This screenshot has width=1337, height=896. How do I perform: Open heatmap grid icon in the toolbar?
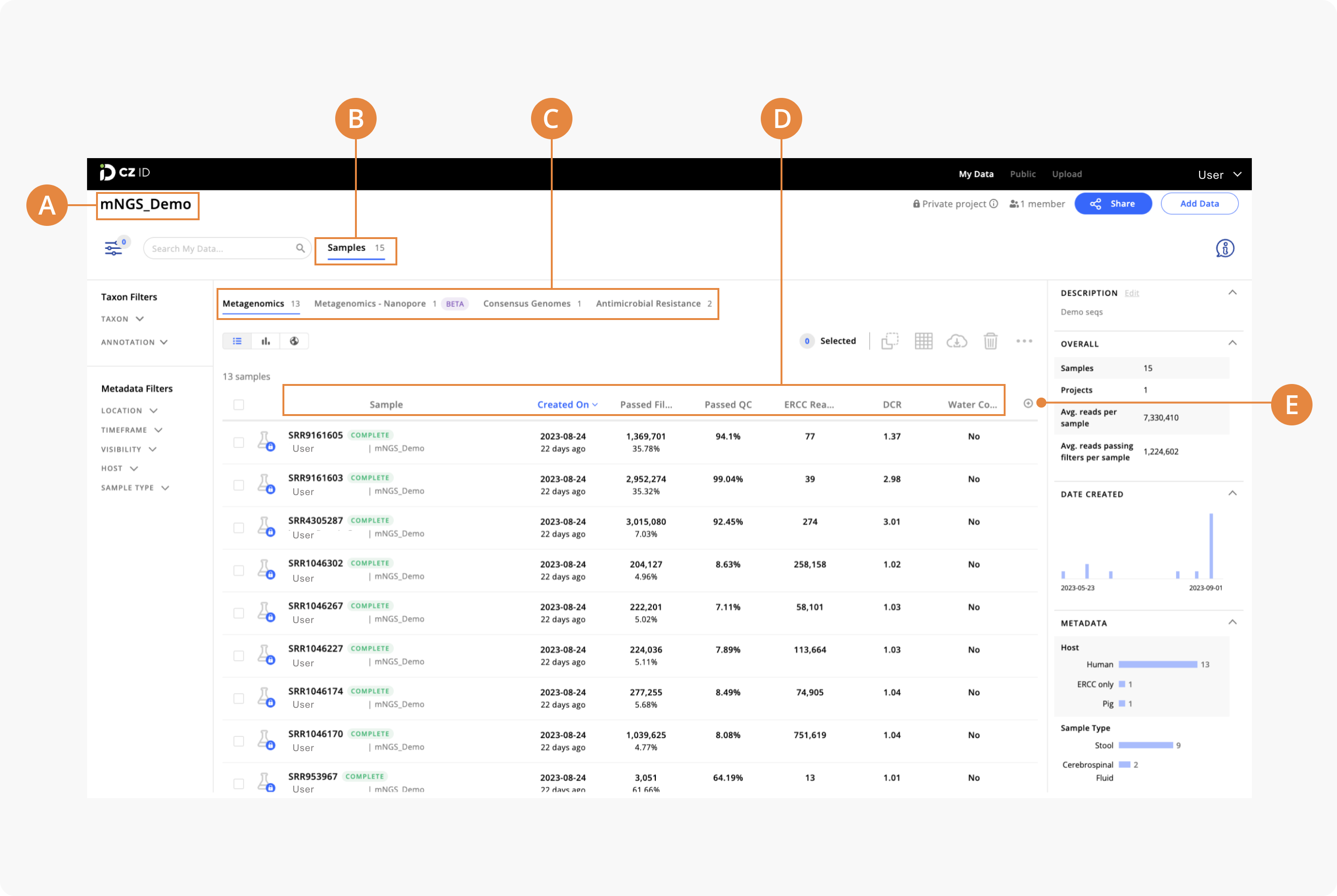tap(924, 341)
